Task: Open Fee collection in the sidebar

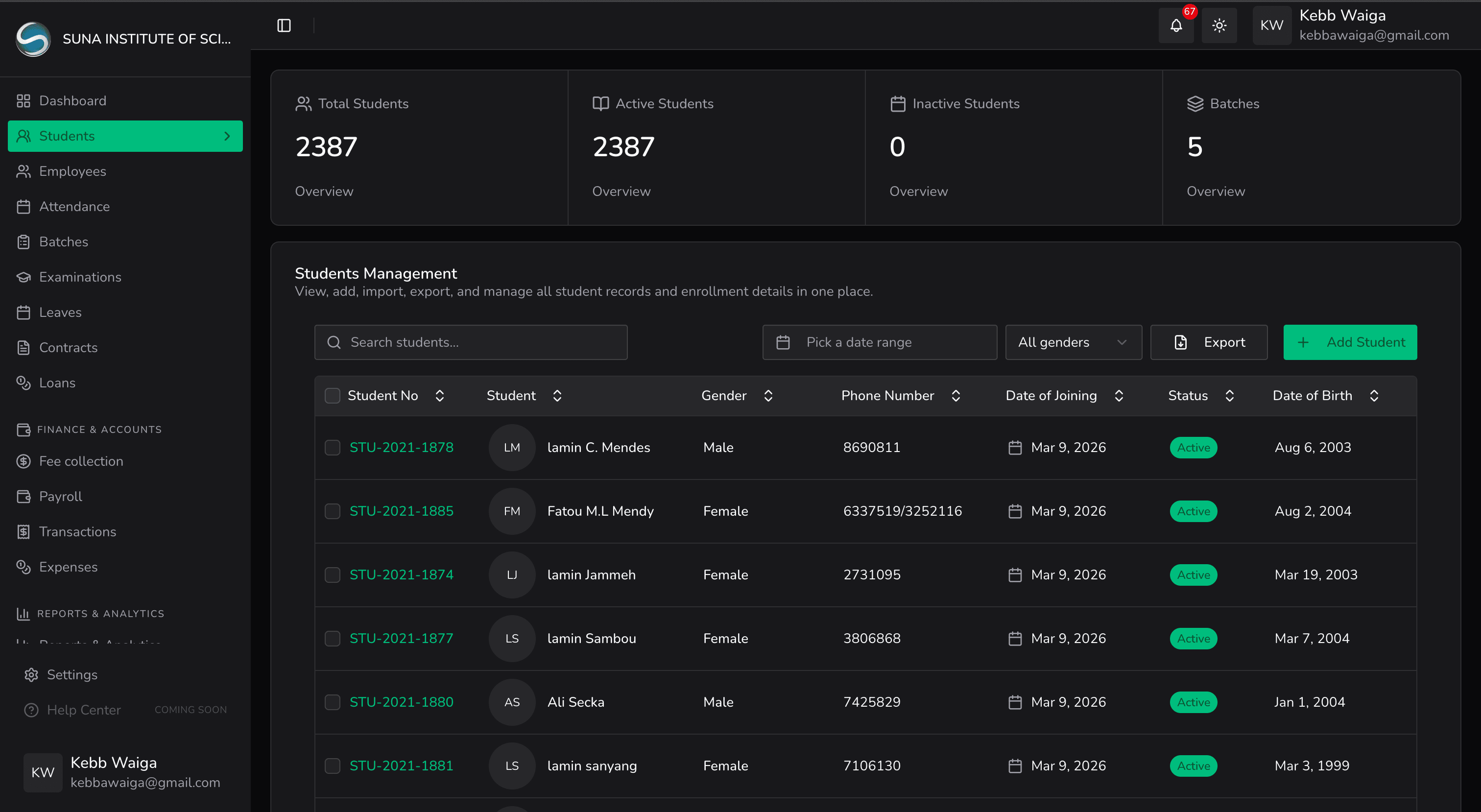Action: tap(80, 461)
